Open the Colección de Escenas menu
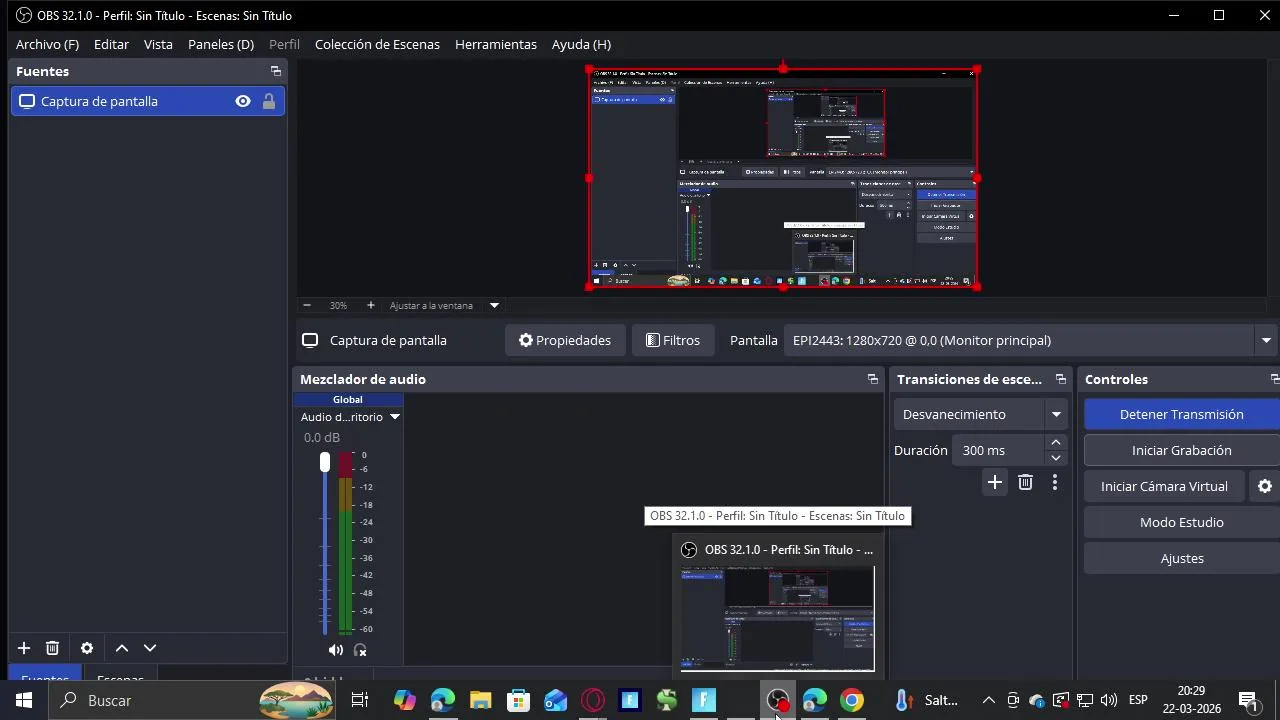Screen dimensions: 1280x720 point(377,44)
